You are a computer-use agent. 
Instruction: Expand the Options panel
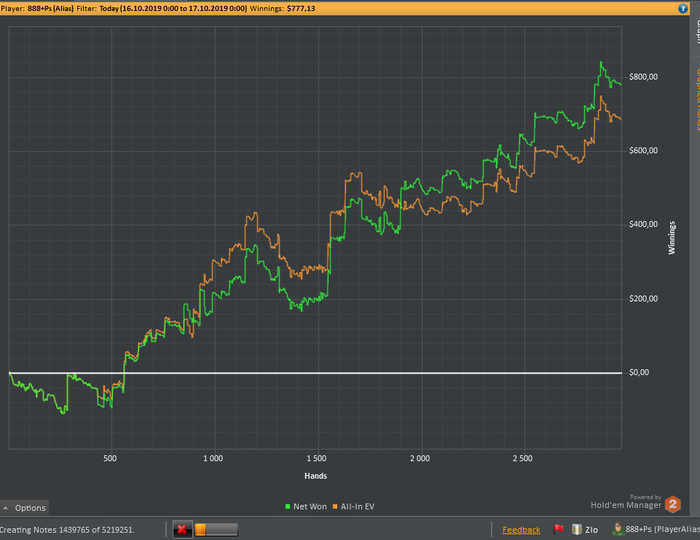tap(25, 508)
